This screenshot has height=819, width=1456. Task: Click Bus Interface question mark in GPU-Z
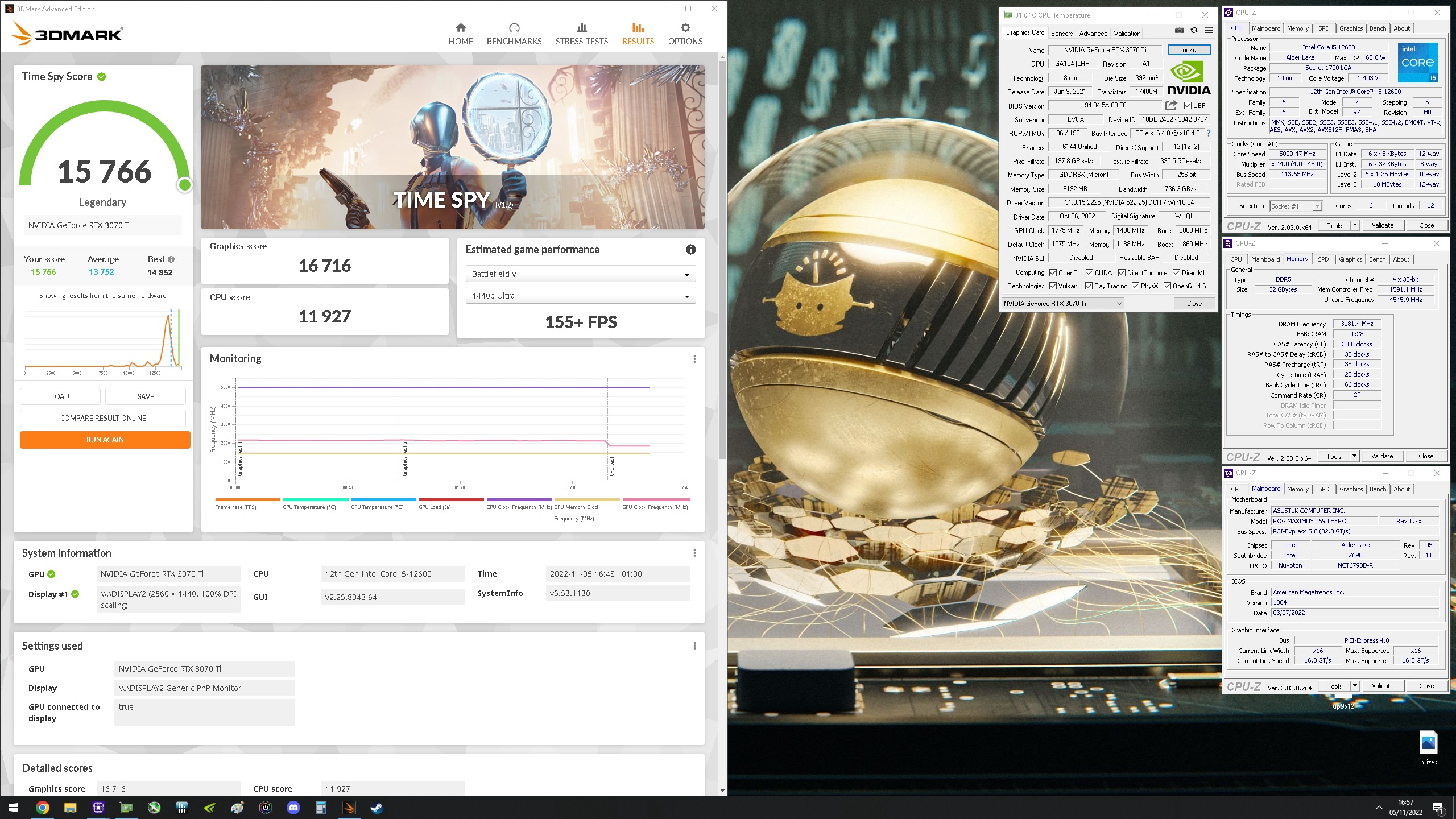pyautogui.click(x=1209, y=133)
